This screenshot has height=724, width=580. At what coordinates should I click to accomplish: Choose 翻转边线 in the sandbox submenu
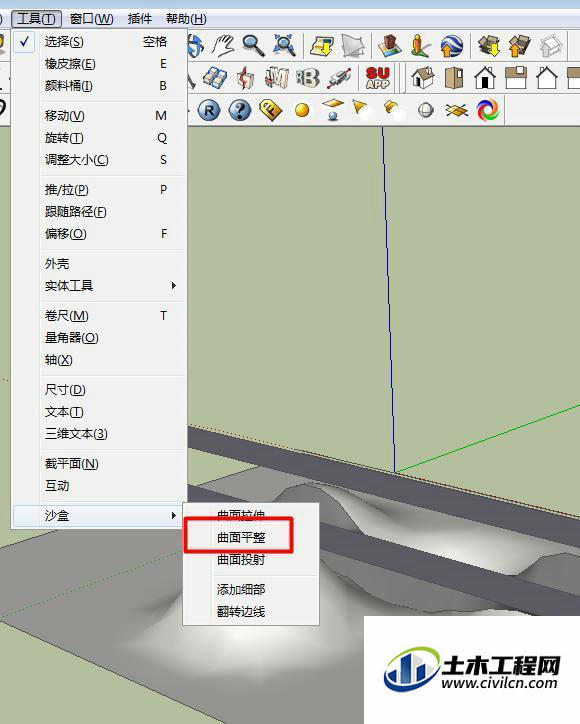click(252, 612)
